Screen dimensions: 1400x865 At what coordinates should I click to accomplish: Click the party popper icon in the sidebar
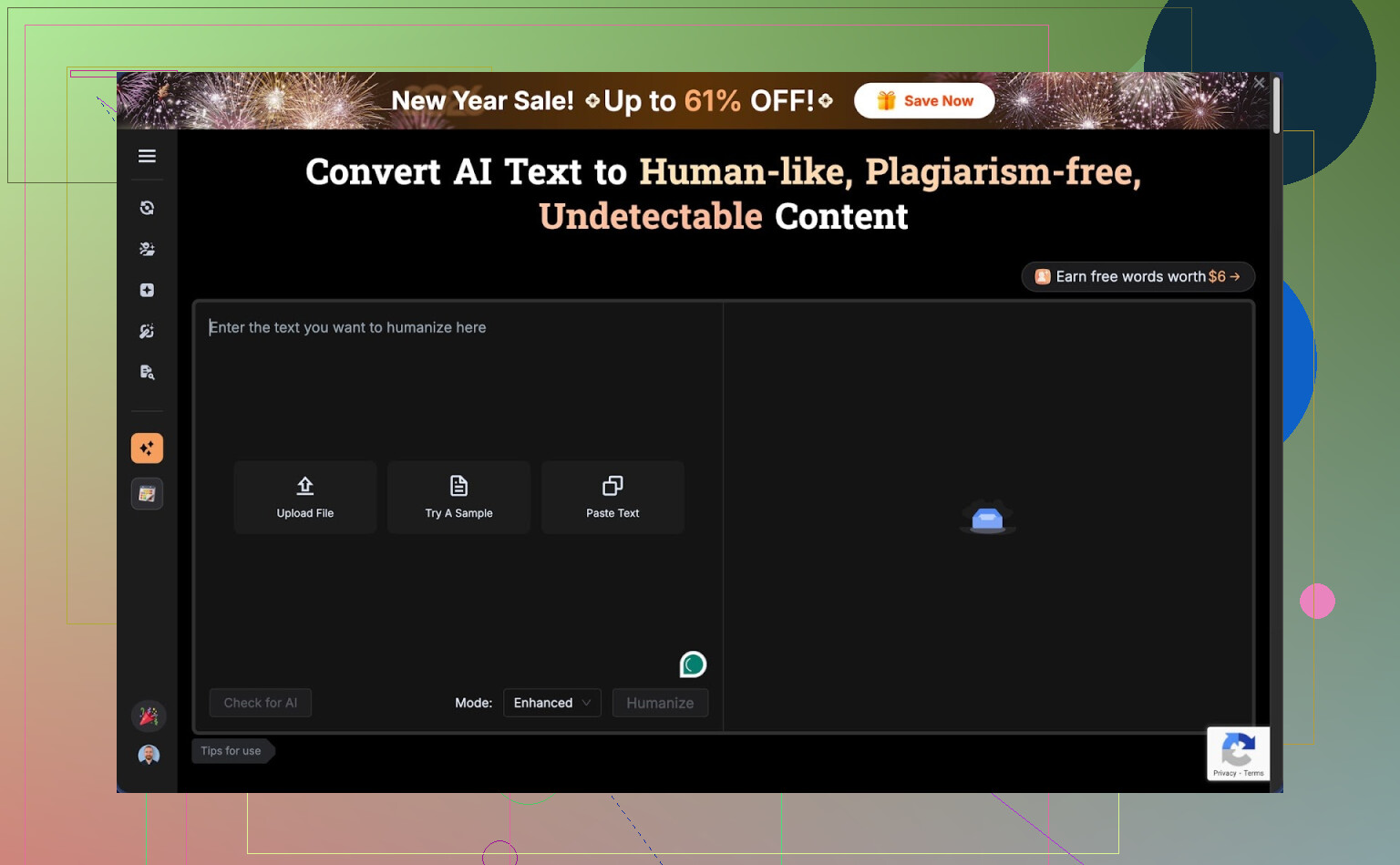tap(149, 716)
